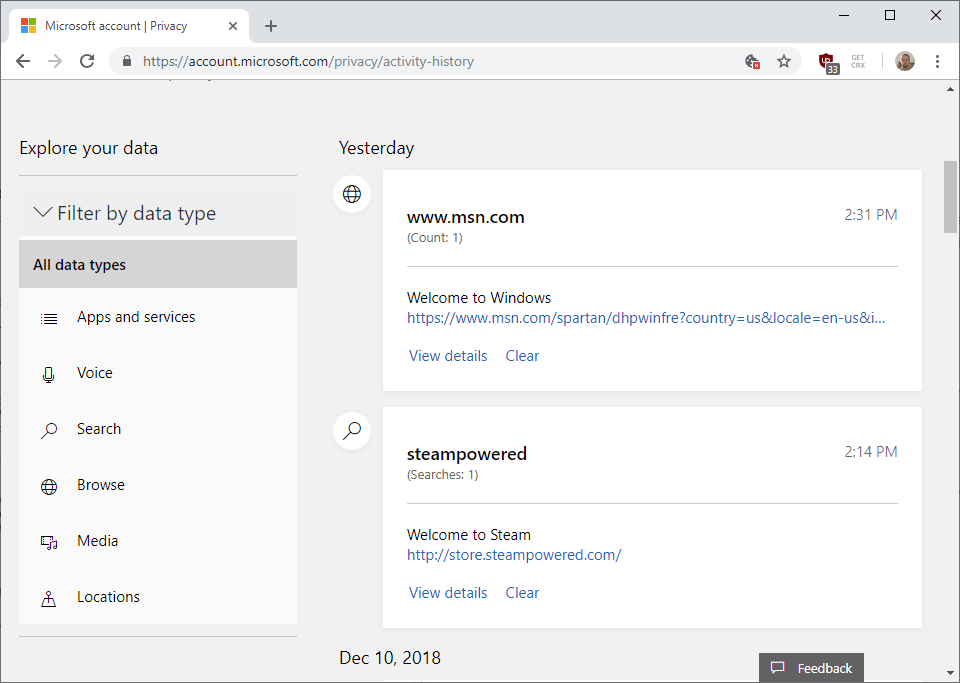Image resolution: width=960 pixels, height=683 pixels.
Task: Select the Search magnifier filter icon
Action: (49, 429)
